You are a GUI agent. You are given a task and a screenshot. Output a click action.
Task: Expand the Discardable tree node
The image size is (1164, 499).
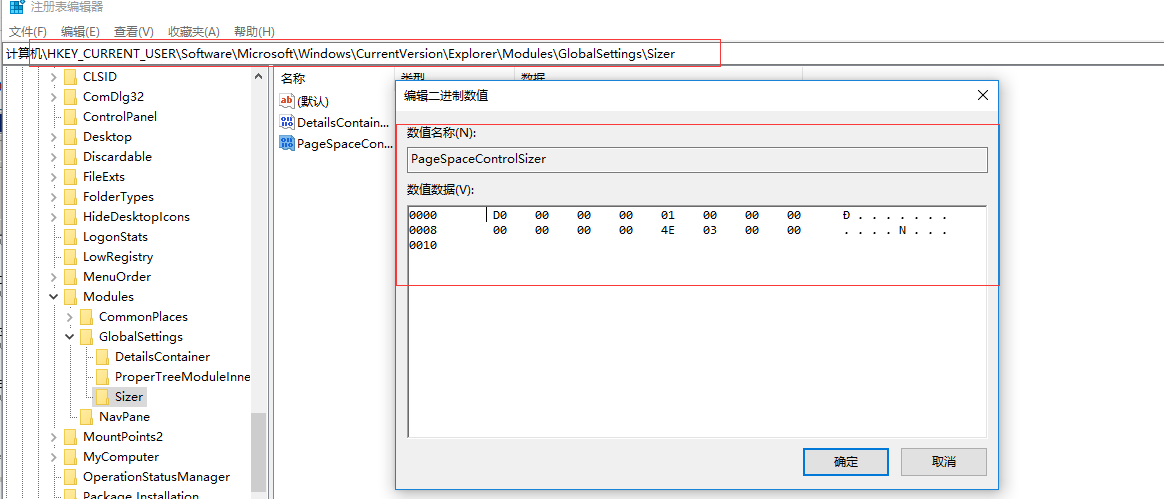coord(53,157)
